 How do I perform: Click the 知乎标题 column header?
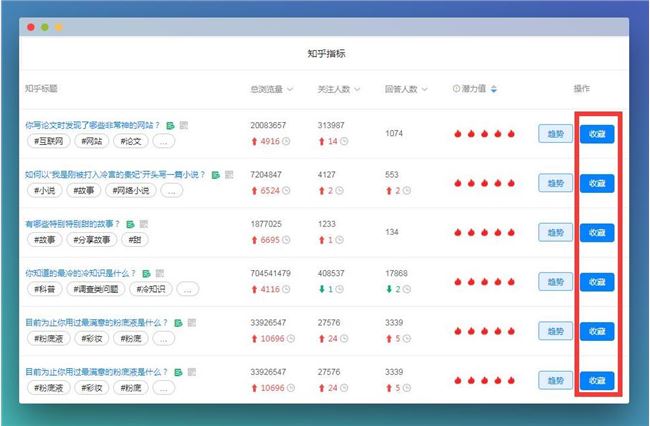coord(41,89)
